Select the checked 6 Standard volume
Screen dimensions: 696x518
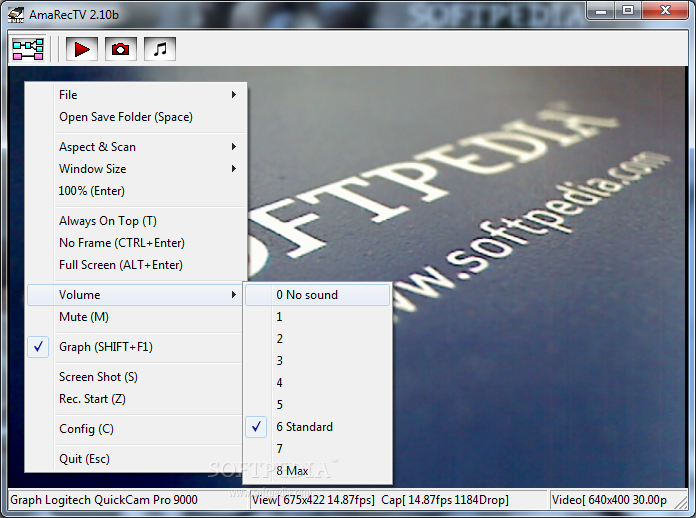click(x=317, y=427)
